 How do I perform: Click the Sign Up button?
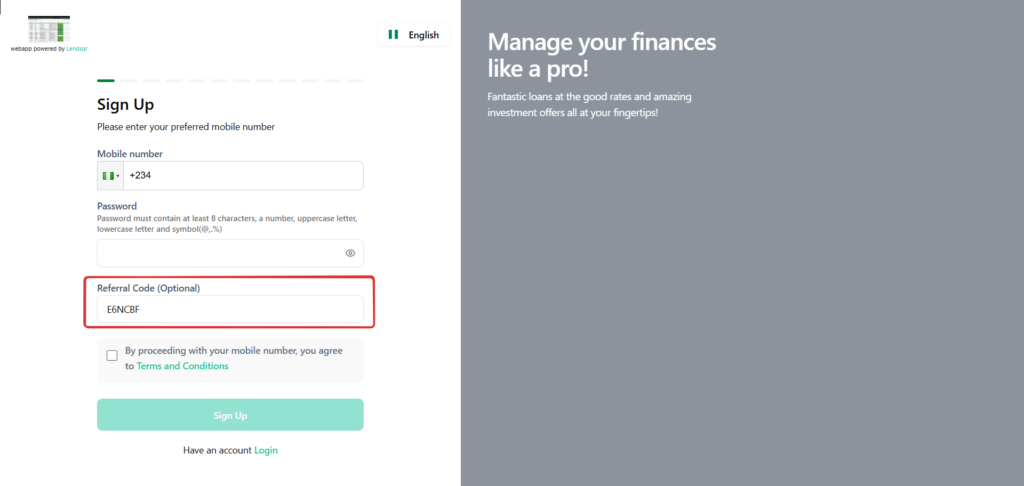(230, 415)
